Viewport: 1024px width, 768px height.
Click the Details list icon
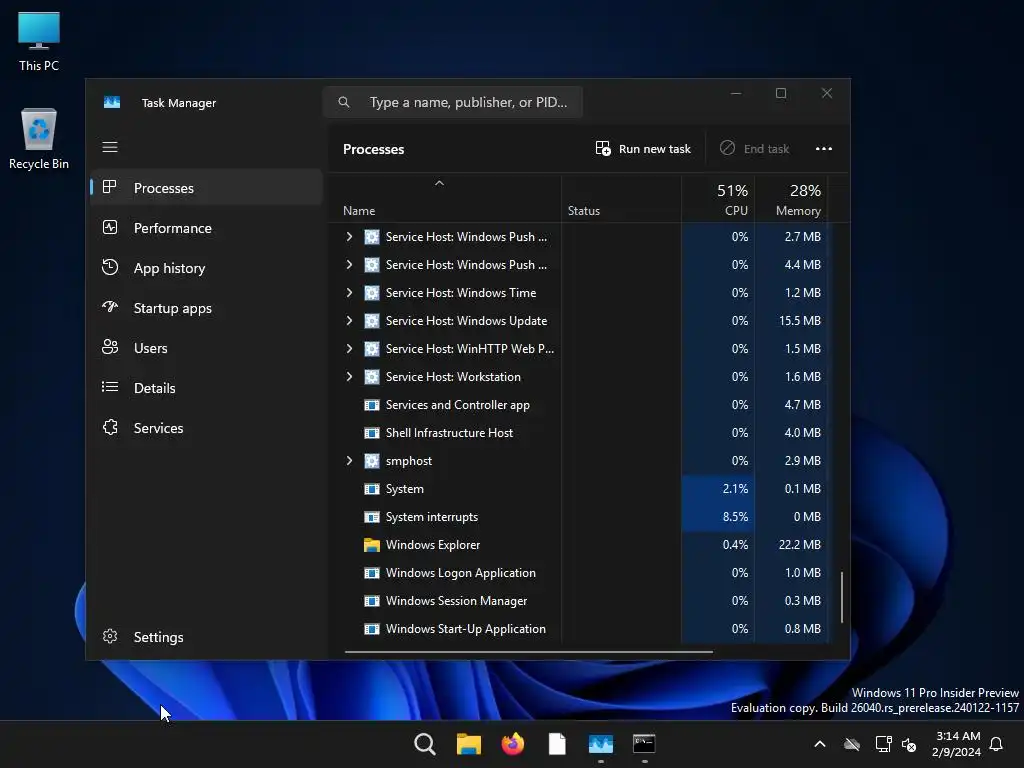click(x=110, y=387)
